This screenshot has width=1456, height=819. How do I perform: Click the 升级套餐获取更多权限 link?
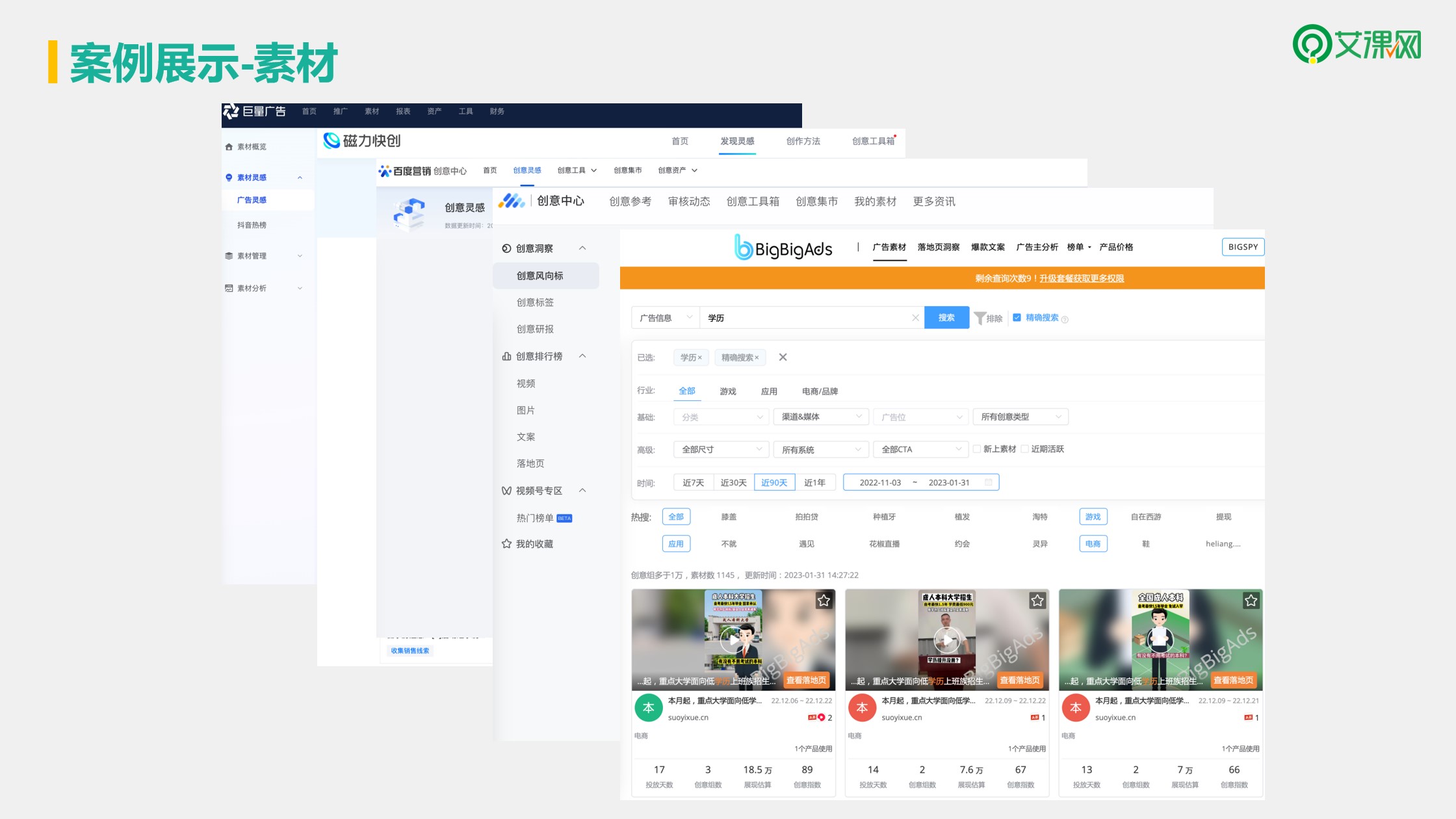1082,278
